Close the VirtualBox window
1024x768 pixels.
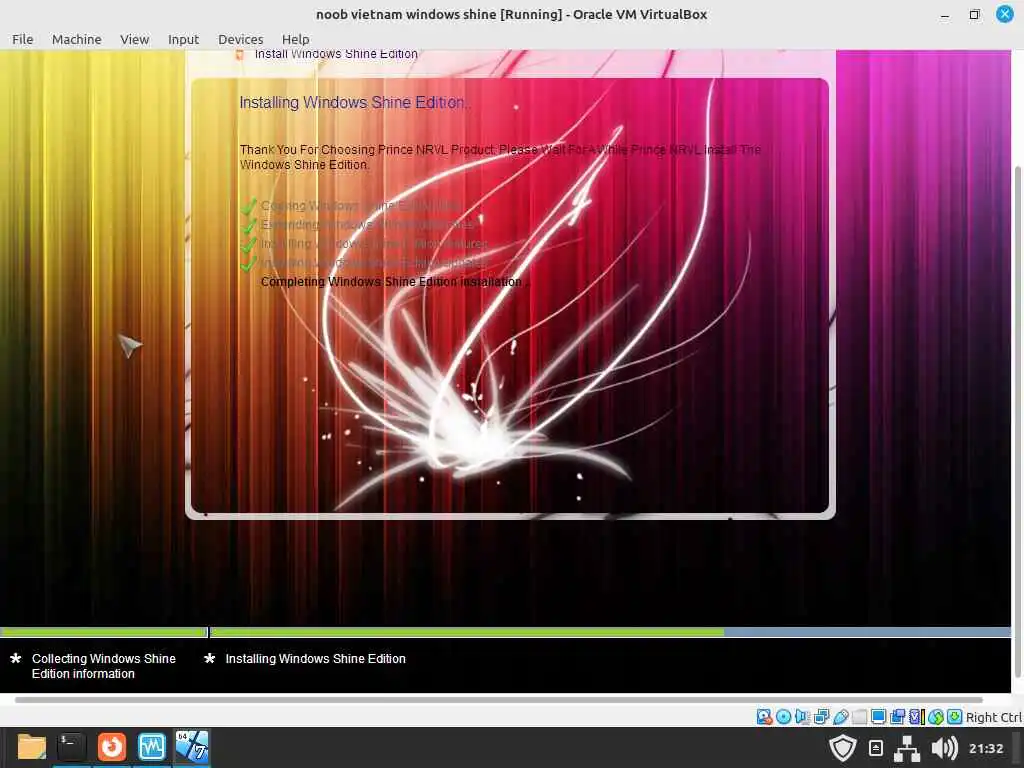click(x=1004, y=14)
